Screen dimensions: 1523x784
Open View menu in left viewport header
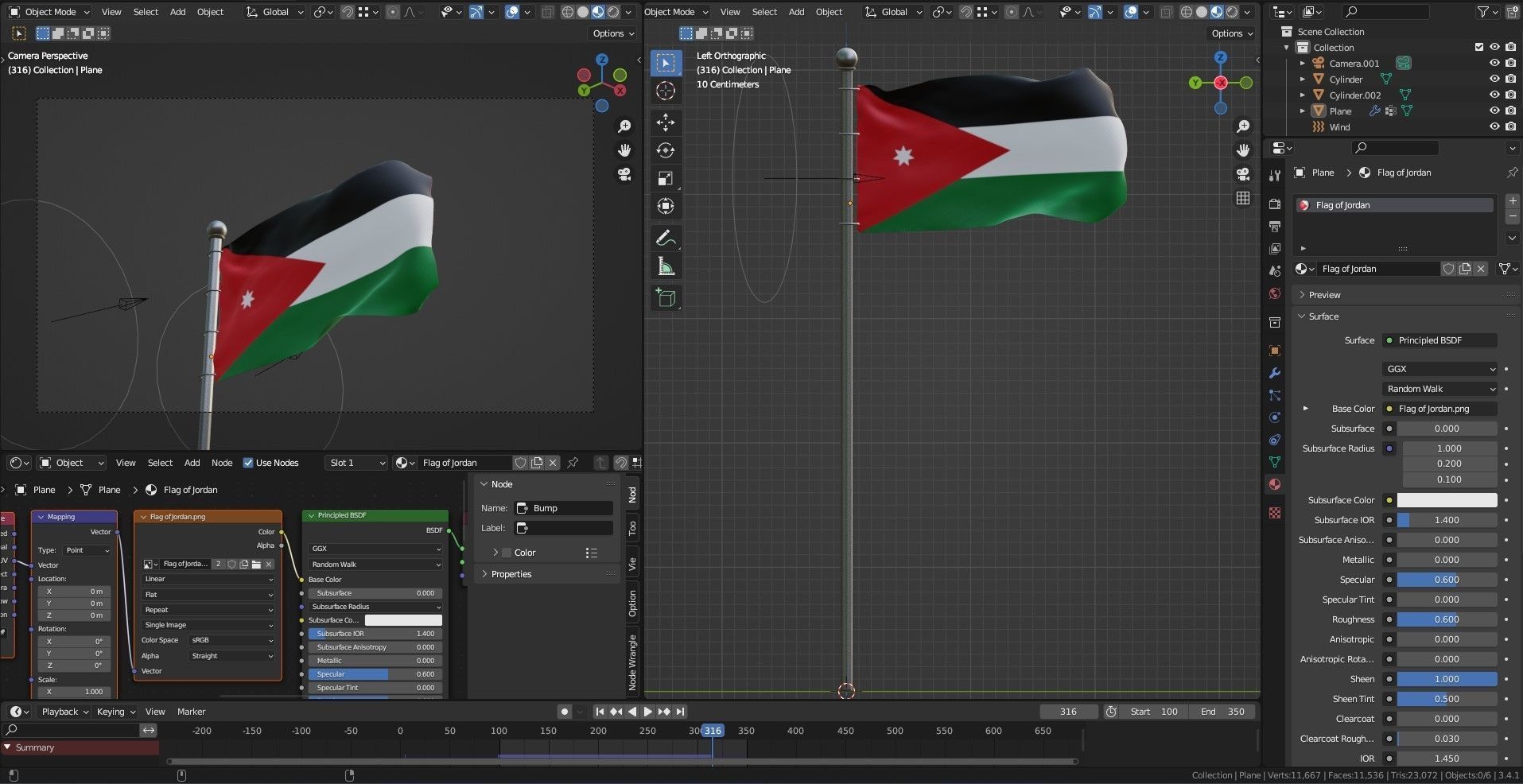tap(111, 12)
